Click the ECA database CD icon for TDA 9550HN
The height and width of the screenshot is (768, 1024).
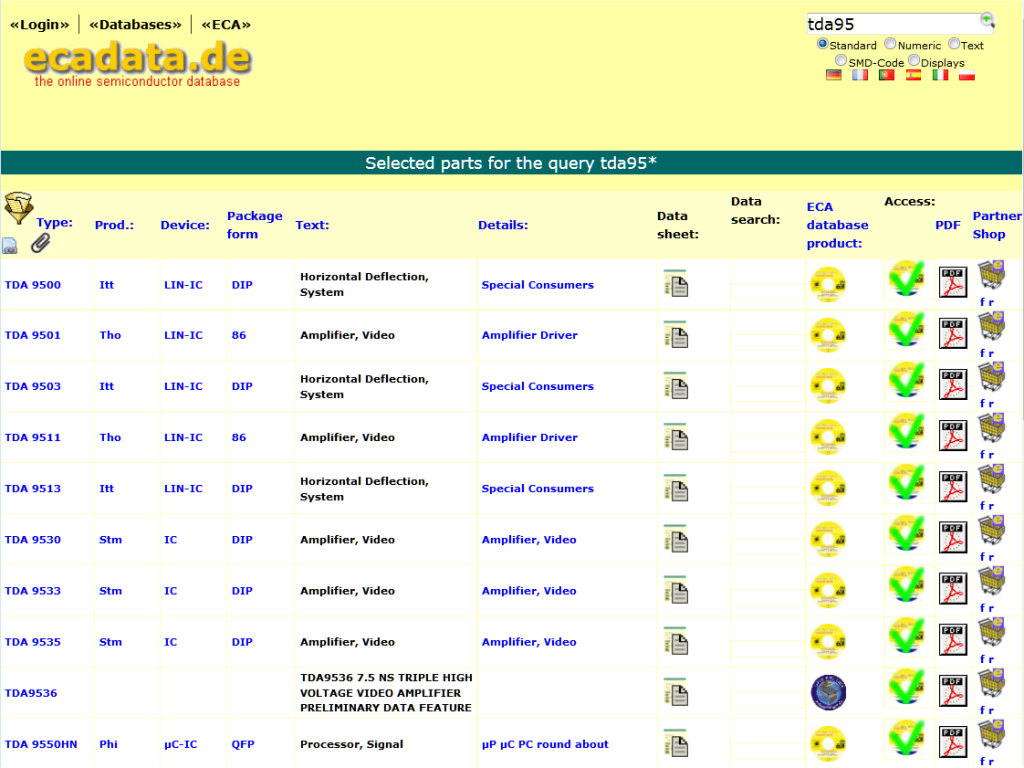click(828, 744)
